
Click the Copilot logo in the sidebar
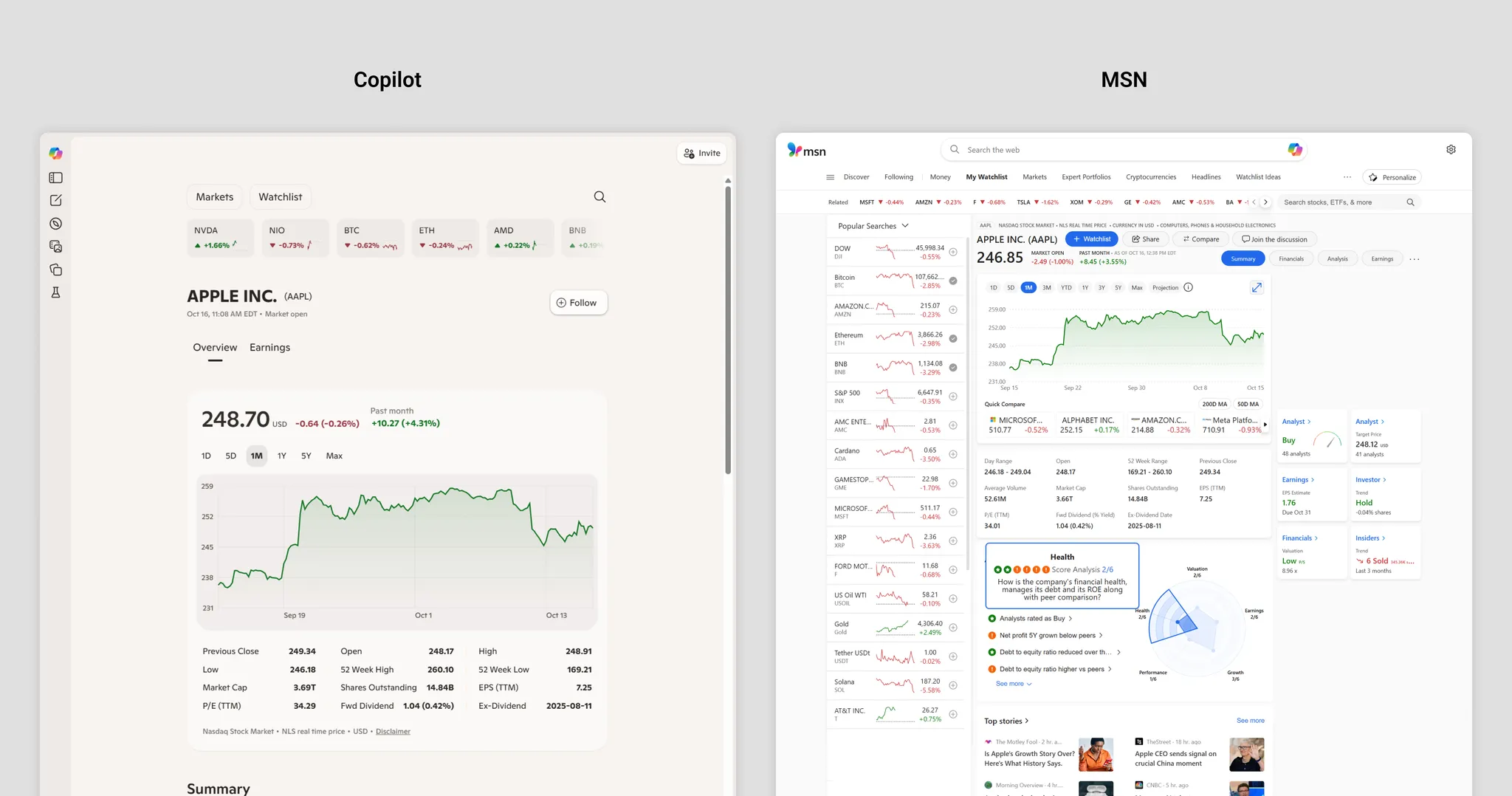[55, 154]
